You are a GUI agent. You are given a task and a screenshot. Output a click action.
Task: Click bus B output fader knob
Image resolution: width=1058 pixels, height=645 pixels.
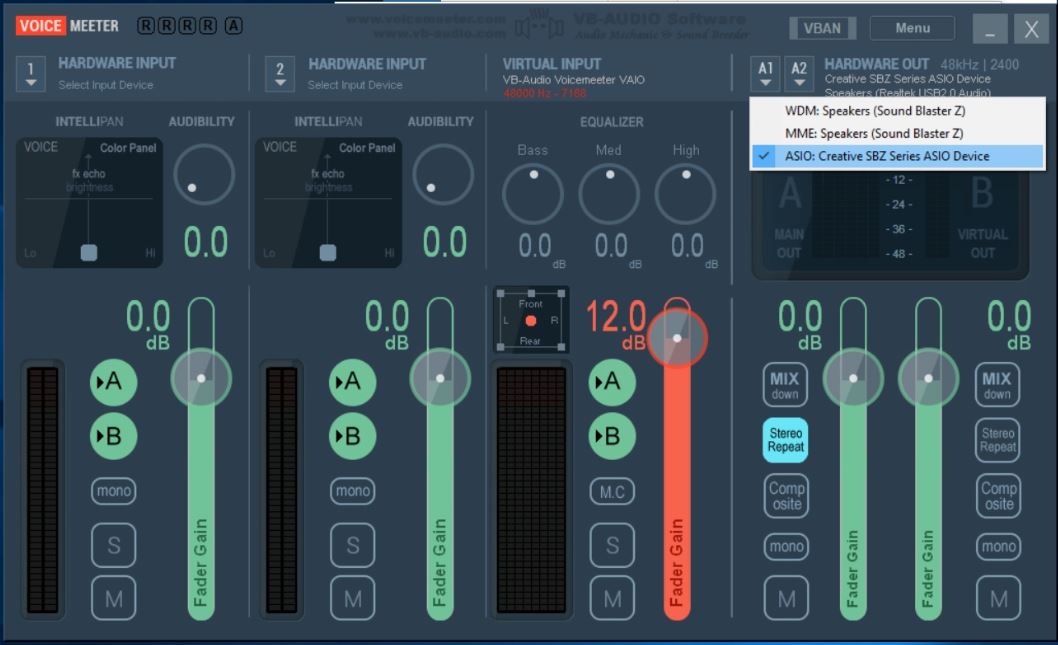click(928, 378)
